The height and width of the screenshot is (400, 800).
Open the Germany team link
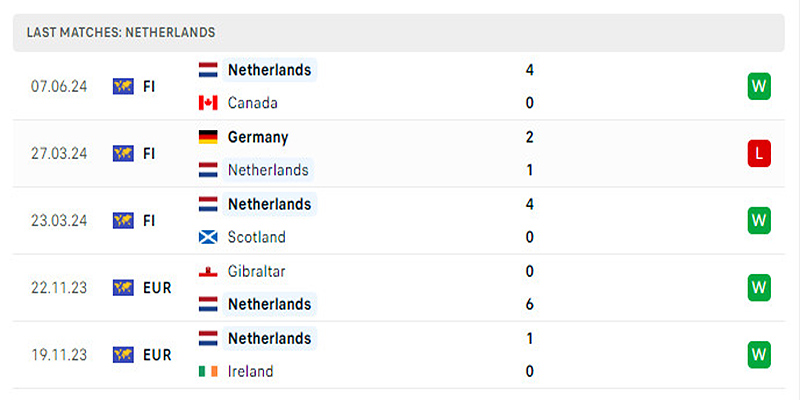258,137
